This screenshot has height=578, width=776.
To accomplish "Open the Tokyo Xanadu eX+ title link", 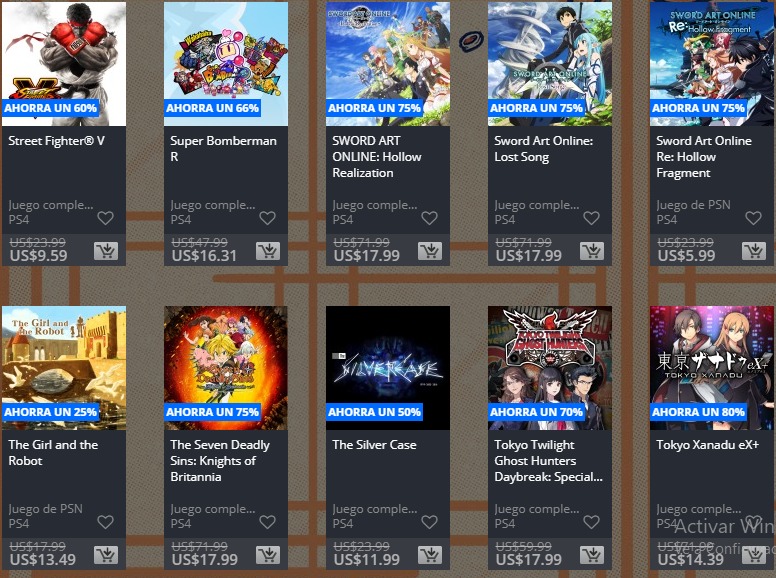I will click(707, 444).
